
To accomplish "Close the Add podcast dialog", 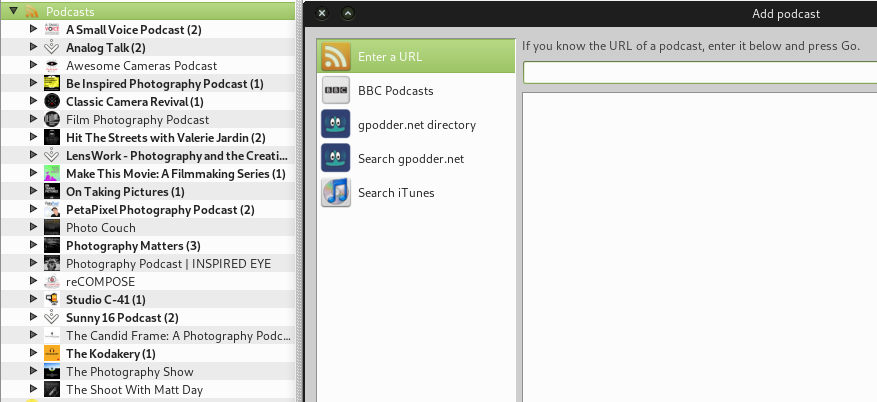I will [322, 13].
